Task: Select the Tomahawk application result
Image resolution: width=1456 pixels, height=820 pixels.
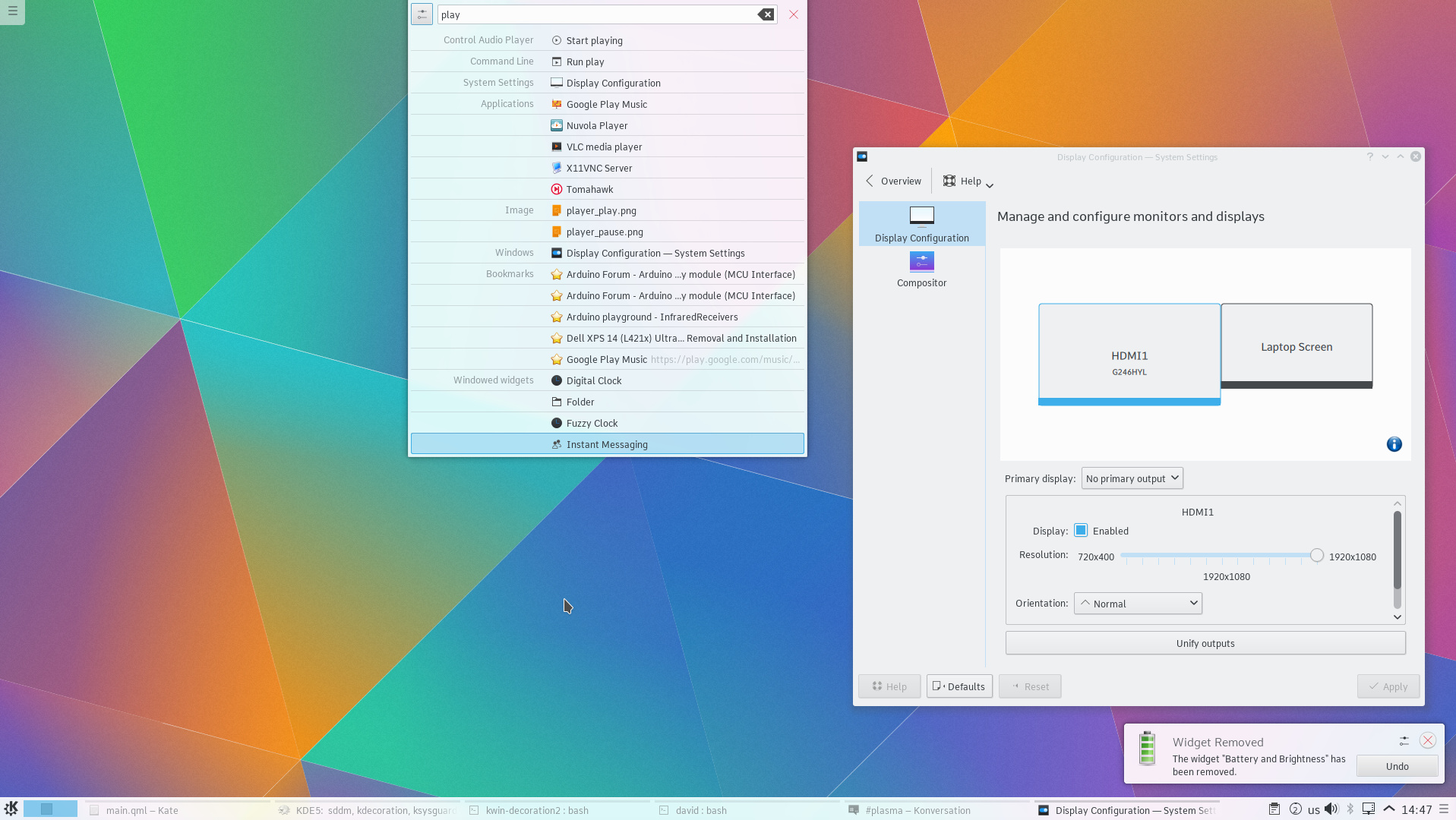Action: [x=589, y=189]
